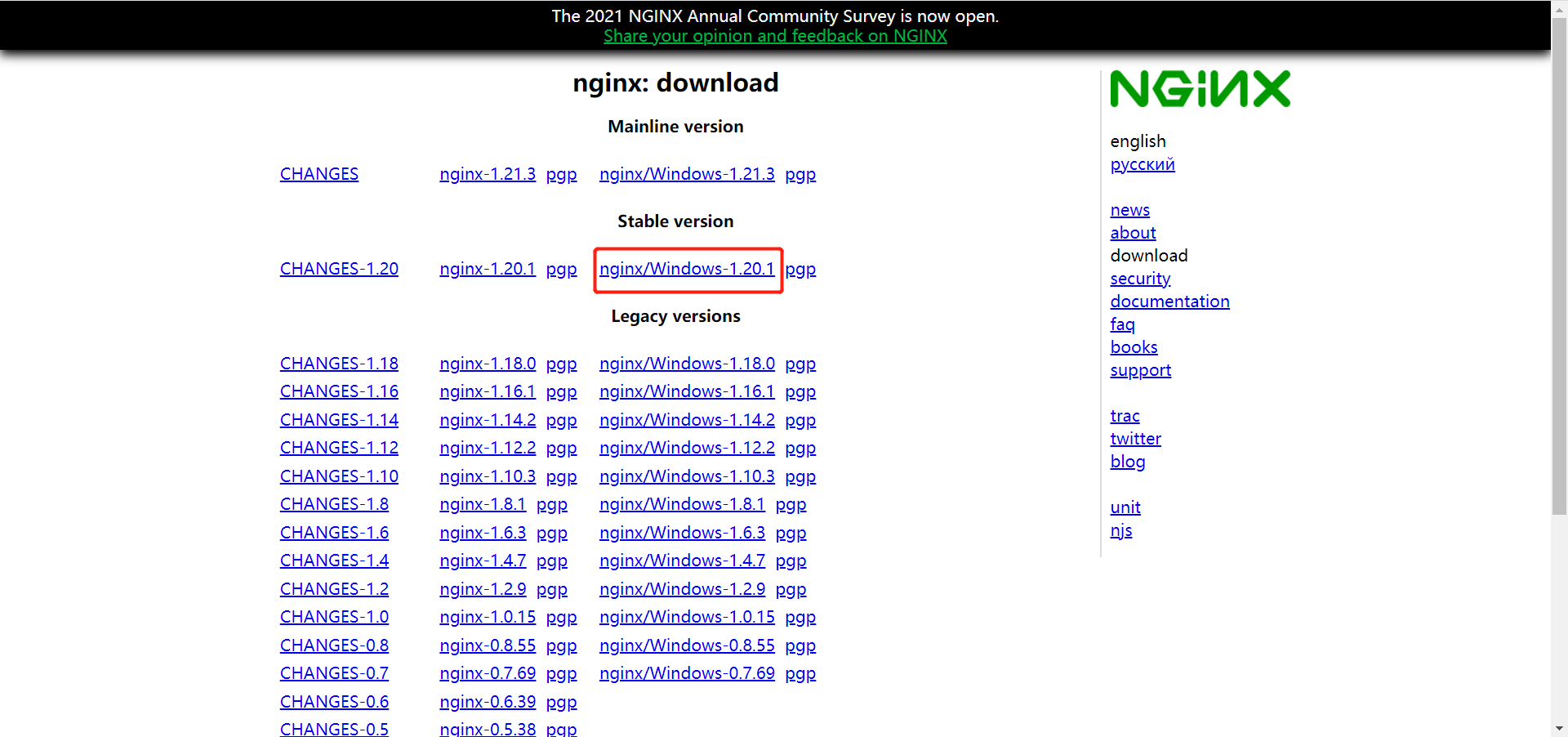The image size is (1568, 737).
Task: Open the njs project link
Action: coord(1120,530)
